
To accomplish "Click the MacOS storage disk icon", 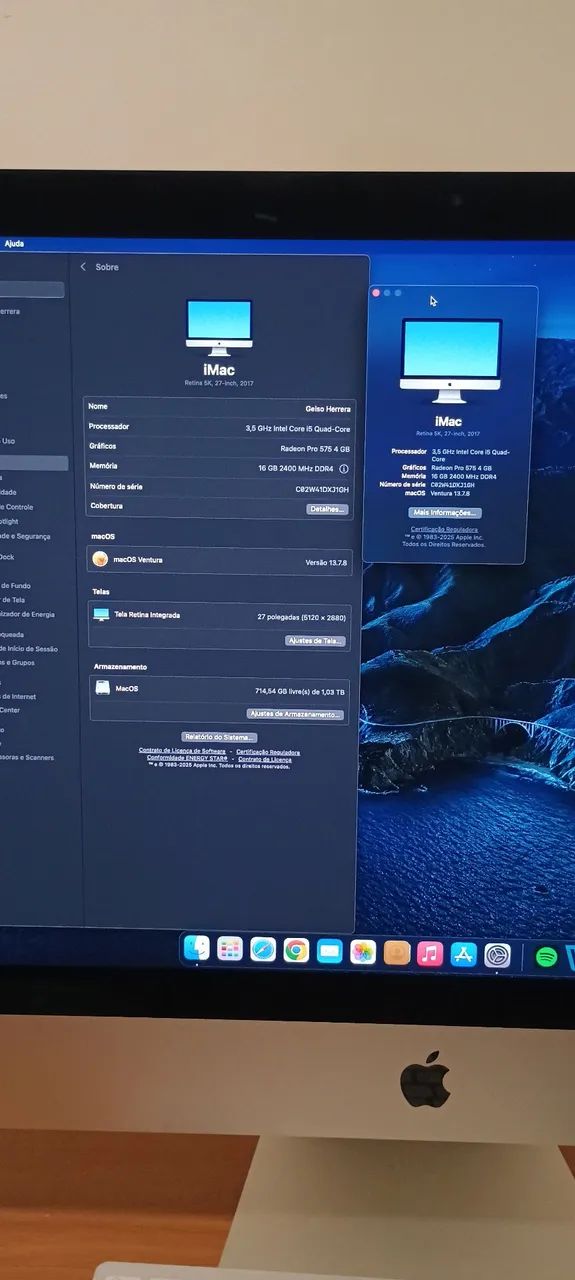I will point(102,688).
